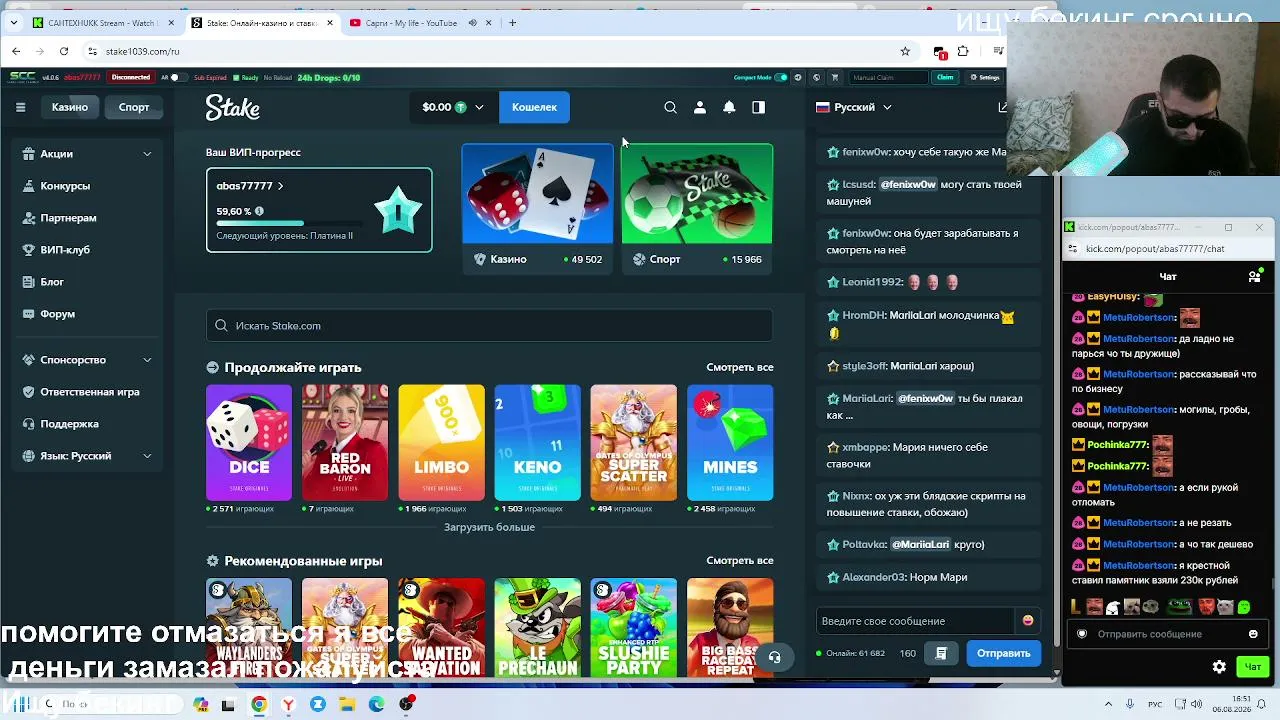Focus the Искать Stake.com search field

[x=489, y=326]
